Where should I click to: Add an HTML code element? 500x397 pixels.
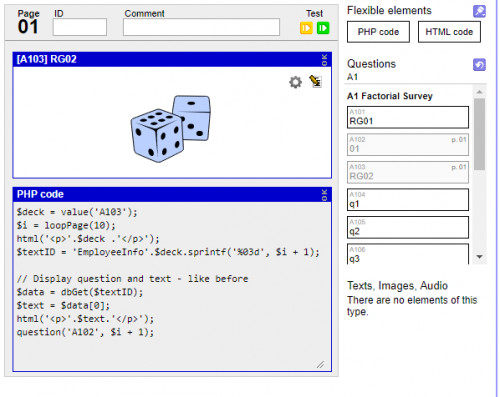point(449,32)
